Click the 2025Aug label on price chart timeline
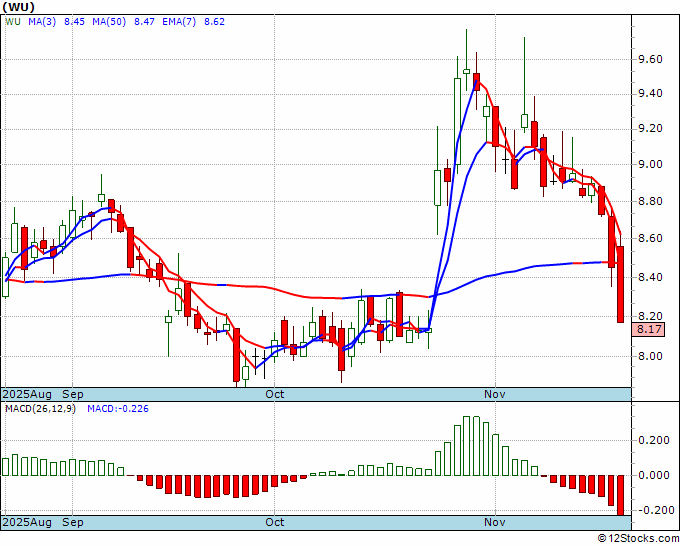Viewport: 680px width, 546px height. point(27,394)
